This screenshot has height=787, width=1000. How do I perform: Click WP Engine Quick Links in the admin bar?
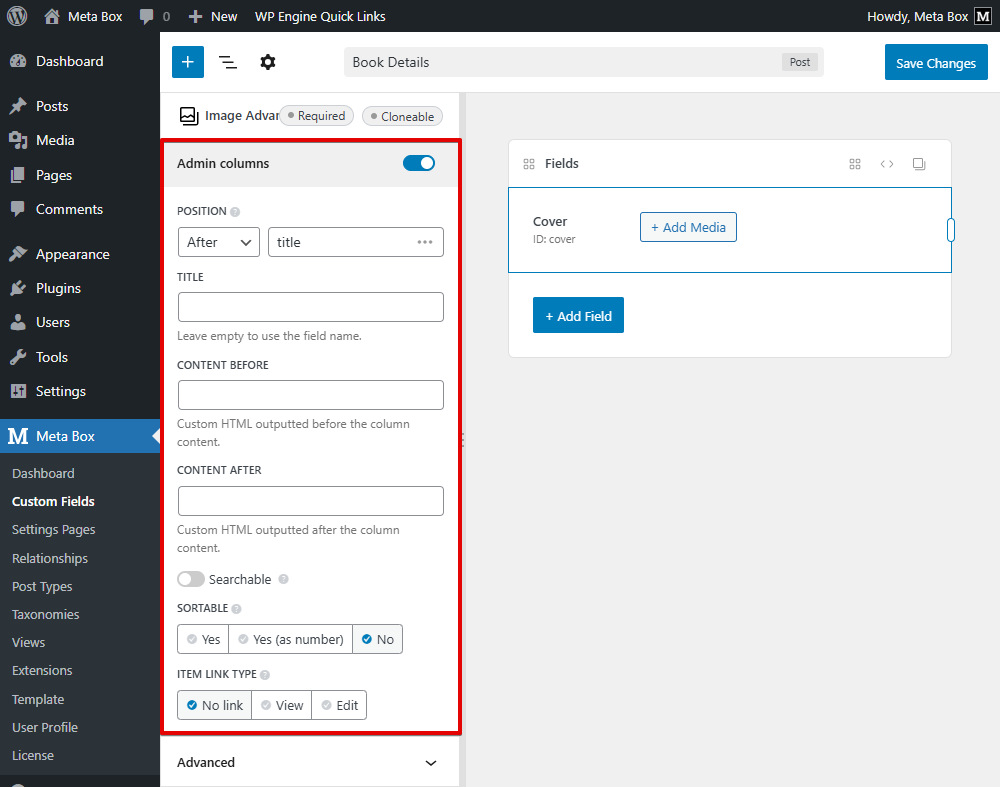pos(320,16)
